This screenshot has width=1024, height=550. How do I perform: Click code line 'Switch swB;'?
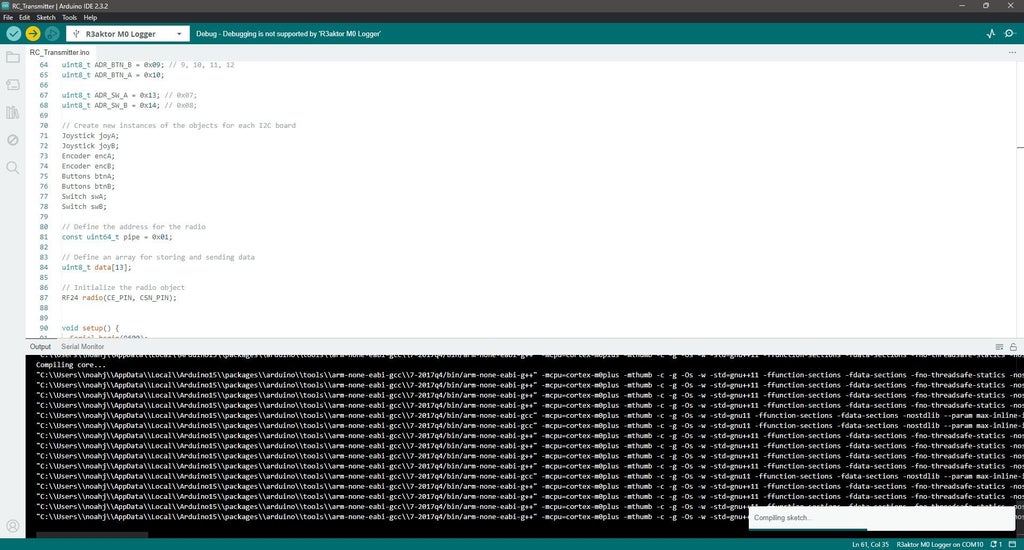click(x=84, y=206)
